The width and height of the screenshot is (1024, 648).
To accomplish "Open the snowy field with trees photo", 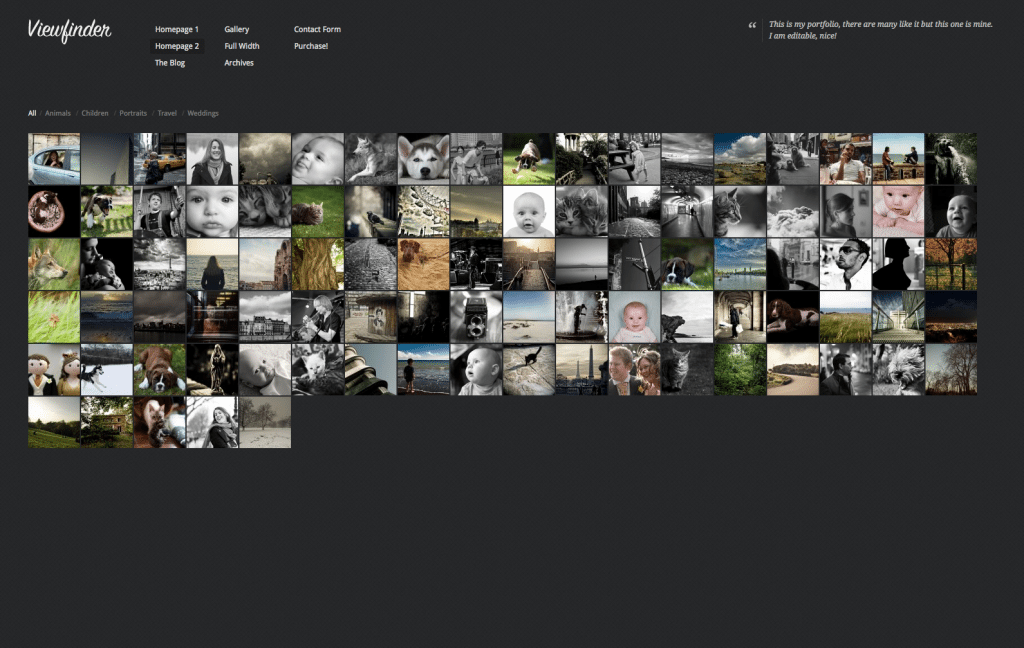I will (265, 423).
